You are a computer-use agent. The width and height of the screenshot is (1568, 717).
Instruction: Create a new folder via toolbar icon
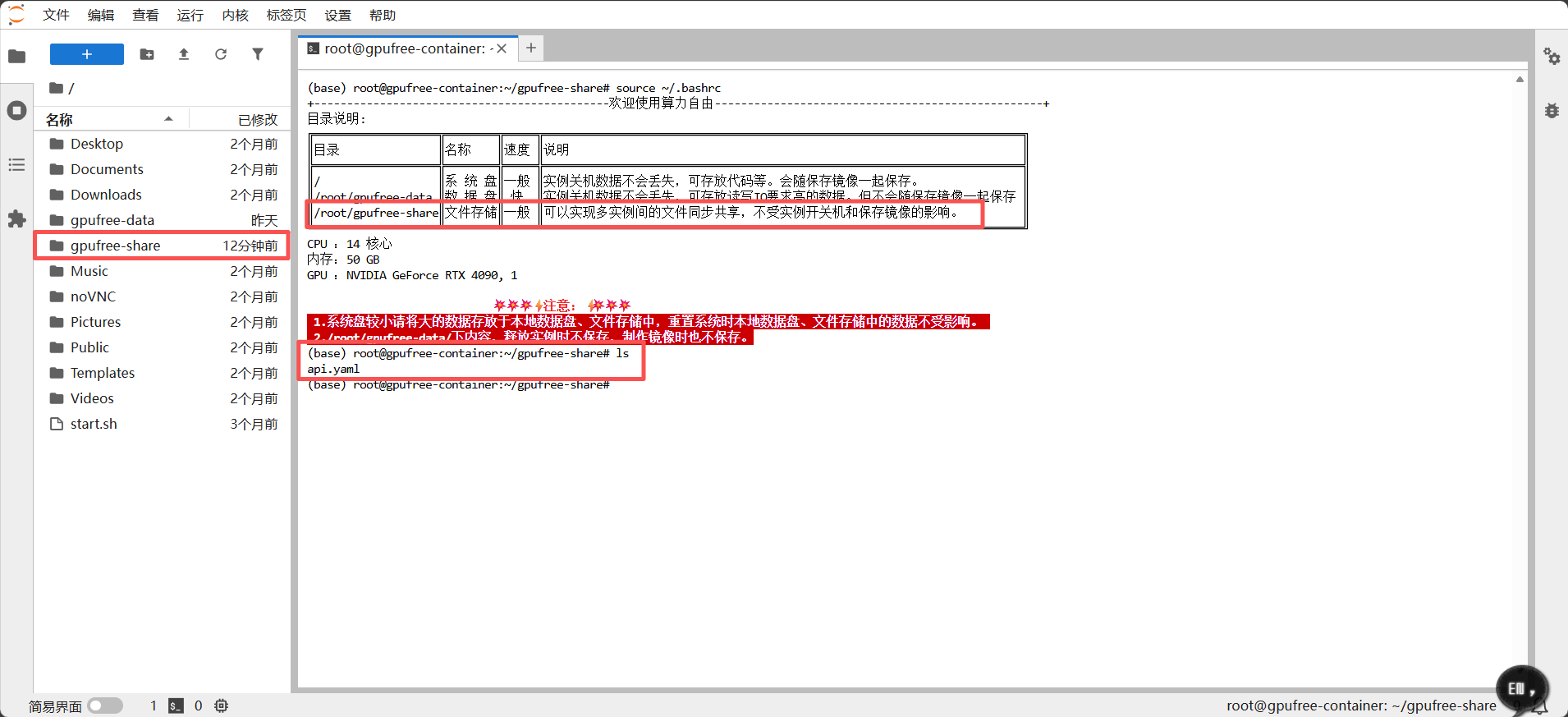click(147, 54)
